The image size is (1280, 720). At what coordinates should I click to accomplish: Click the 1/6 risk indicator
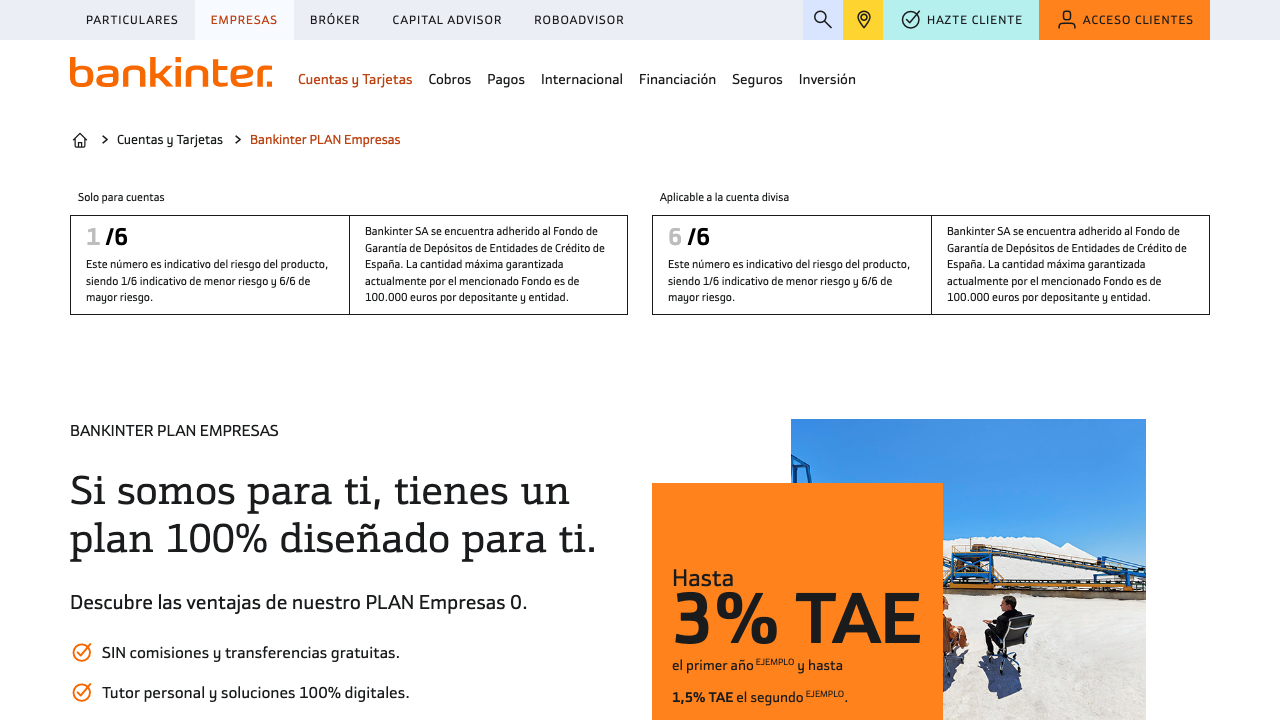[x=107, y=237]
